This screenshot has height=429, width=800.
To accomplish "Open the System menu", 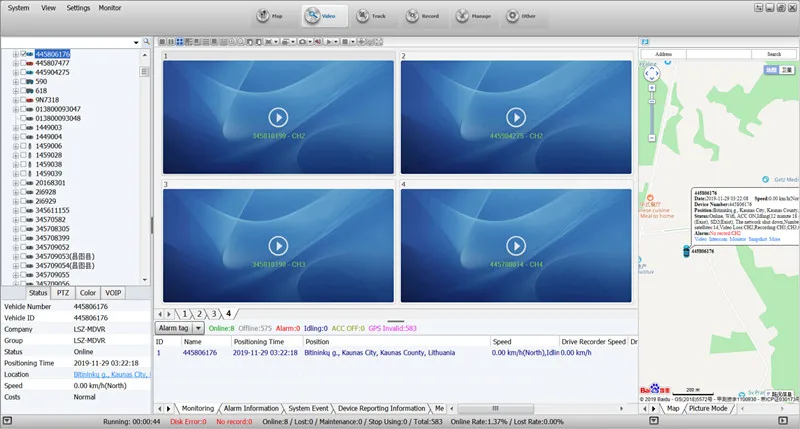I will point(18,8).
